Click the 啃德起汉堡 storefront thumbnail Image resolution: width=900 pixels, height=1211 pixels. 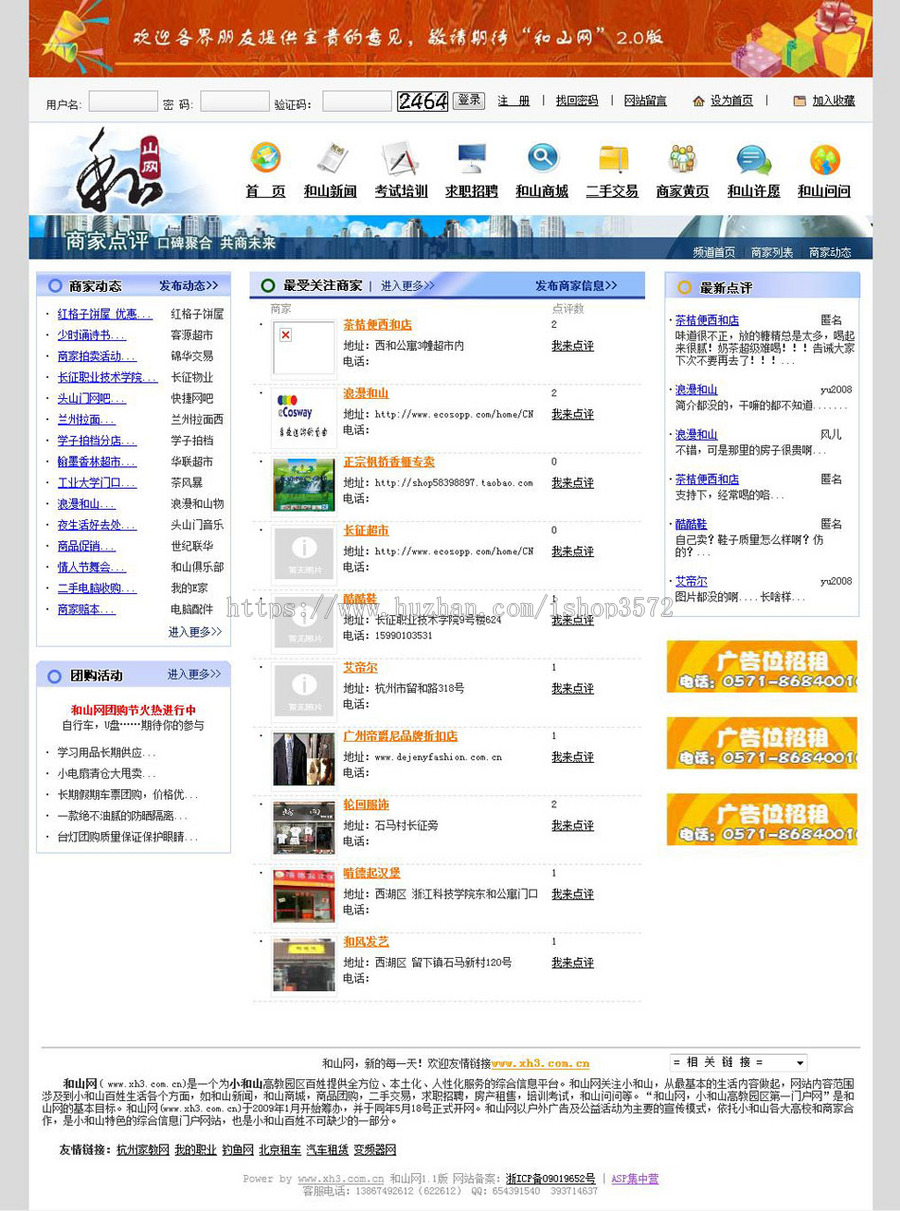[304, 896]
